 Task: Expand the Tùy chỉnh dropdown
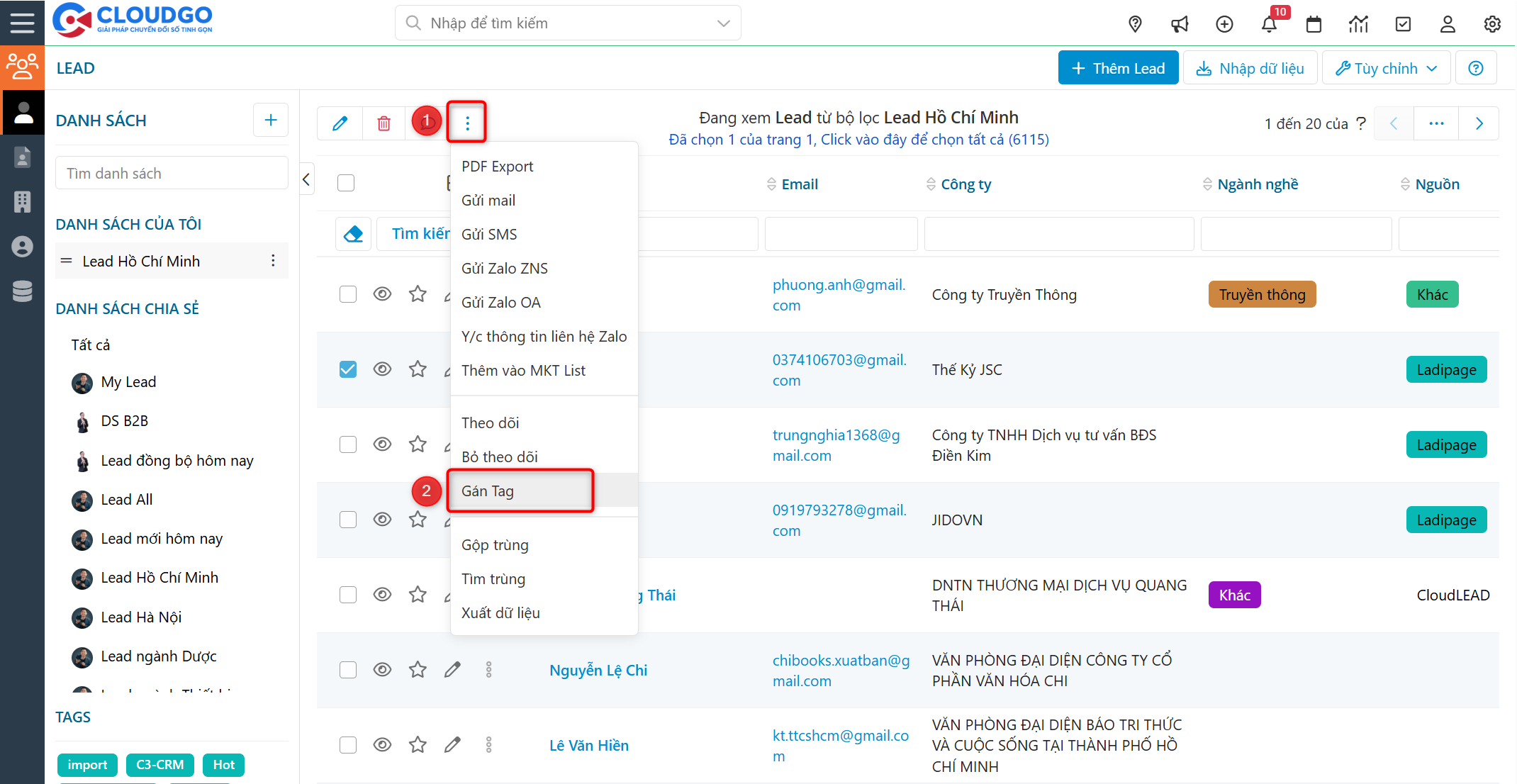pyautogui.click(x=1386, y=68)
